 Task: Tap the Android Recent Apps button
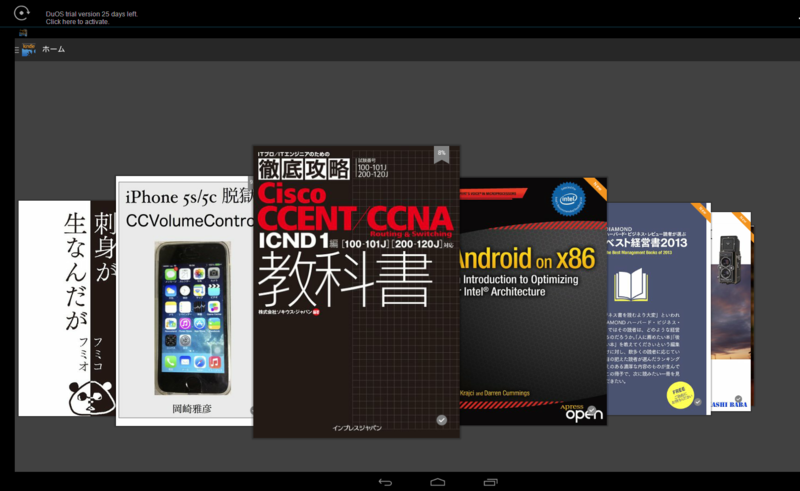(x=490, y=482)
